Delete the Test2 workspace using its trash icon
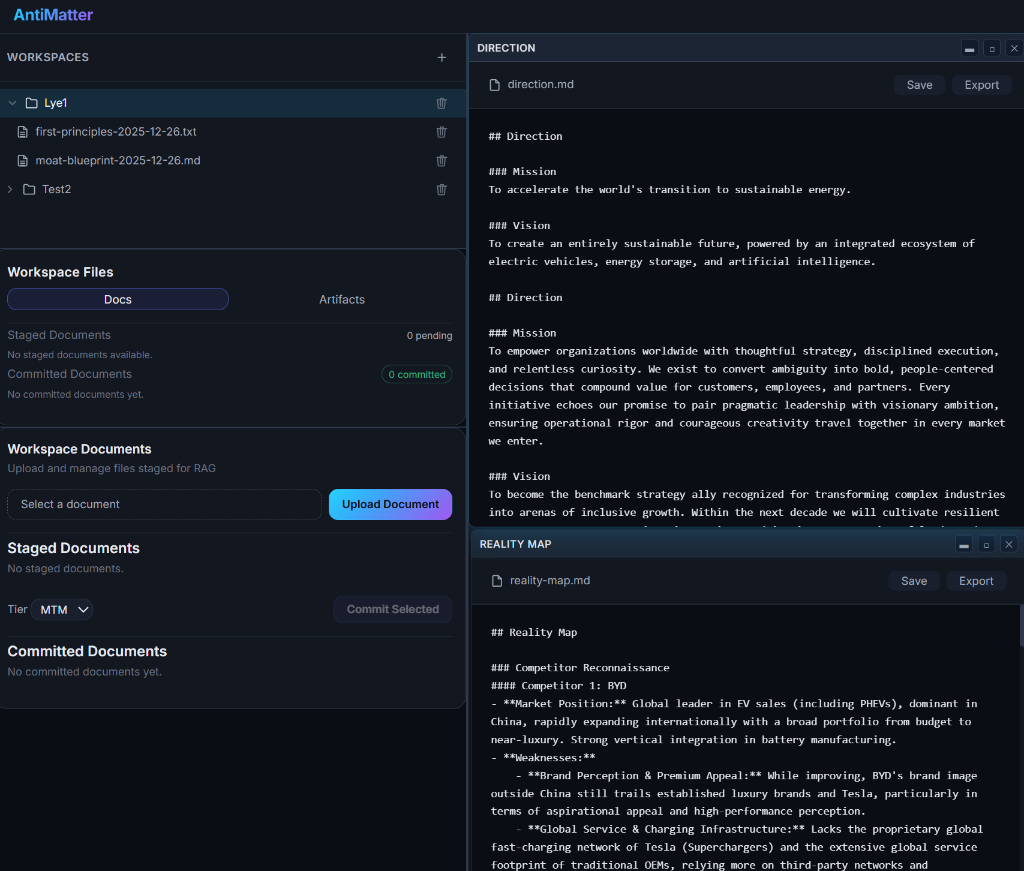The height and width of the screenshot is (871, 1024). click(x=441, y=189)
